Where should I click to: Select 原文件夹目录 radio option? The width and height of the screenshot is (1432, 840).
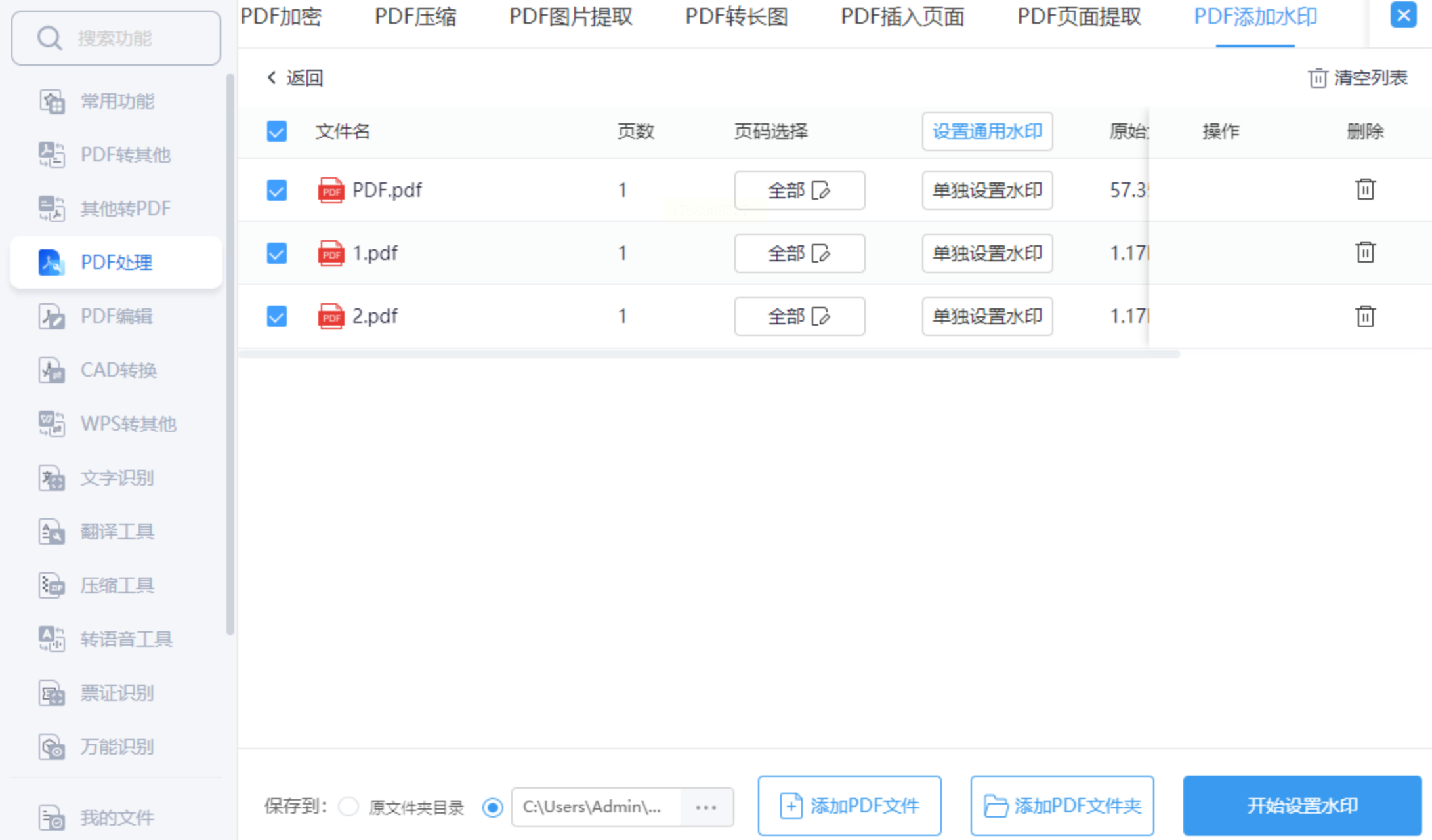point(348,807)
